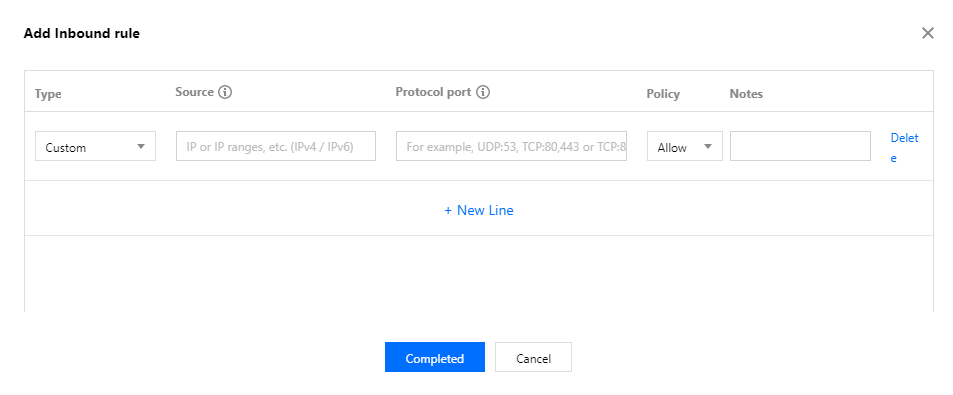Viewport: 953px width, 395px height.
Task: Click into the Notes text box
Action: (x=800, y=146)
